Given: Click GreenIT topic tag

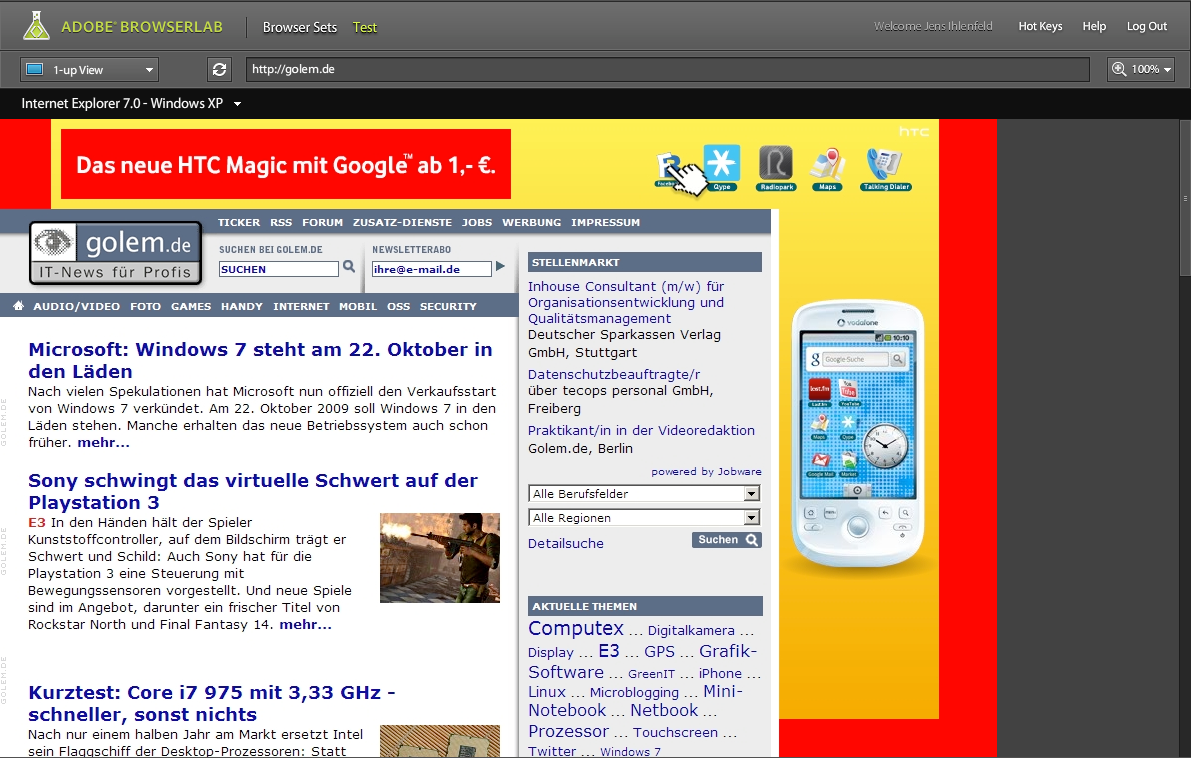Looking at the screenshot, I should point(651,674).
